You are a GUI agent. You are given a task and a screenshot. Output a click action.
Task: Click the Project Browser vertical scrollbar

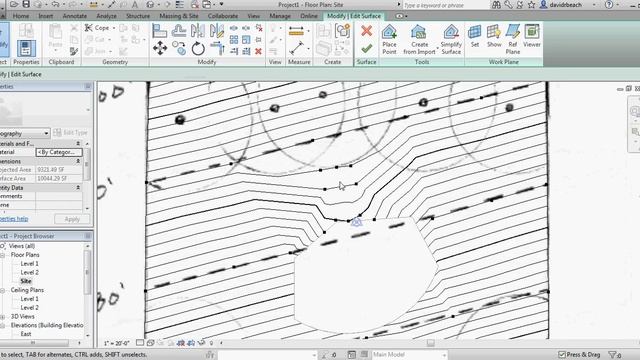pos(87,272)
